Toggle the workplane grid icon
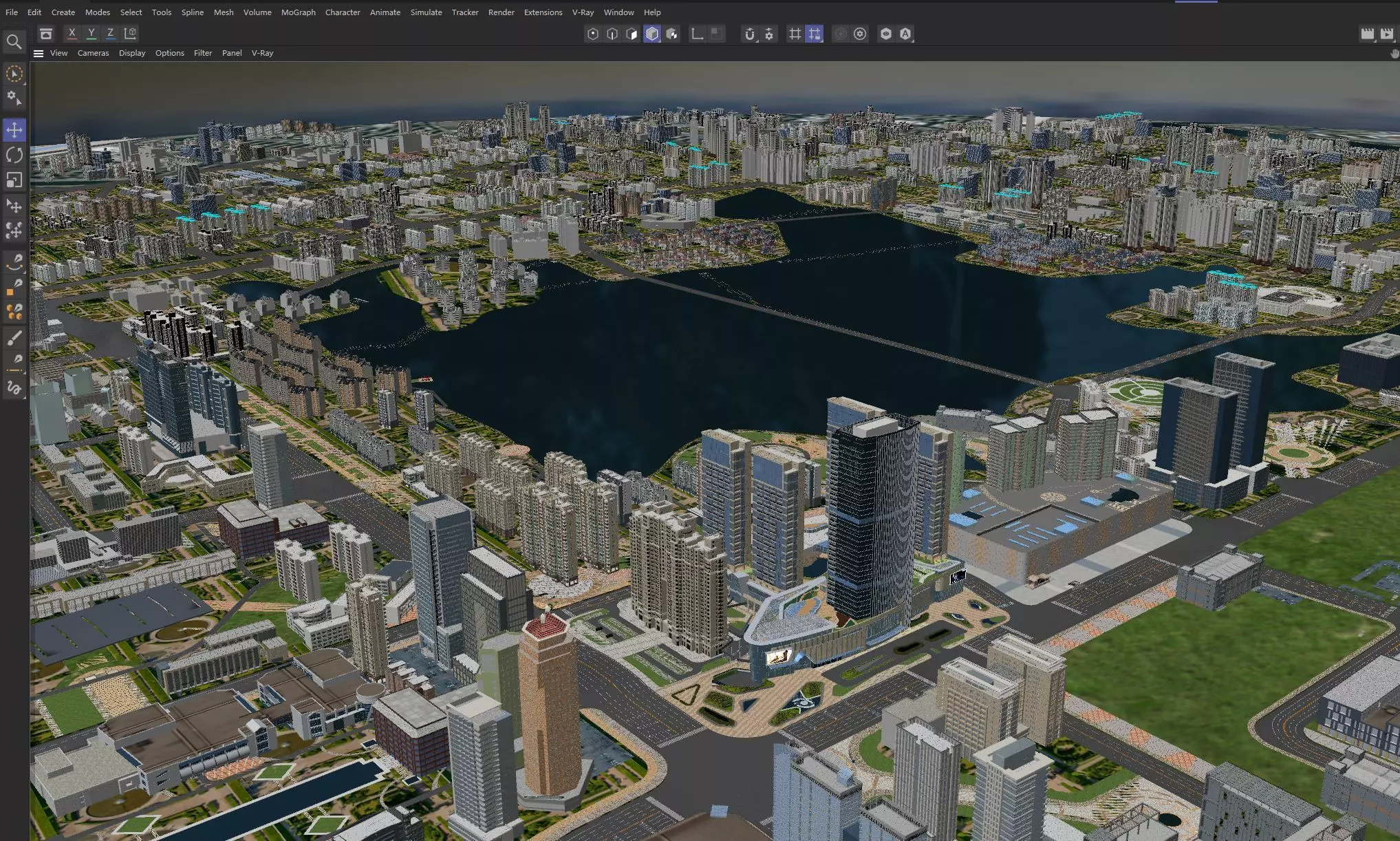The image size is (1400, 841). click(795, 34)
